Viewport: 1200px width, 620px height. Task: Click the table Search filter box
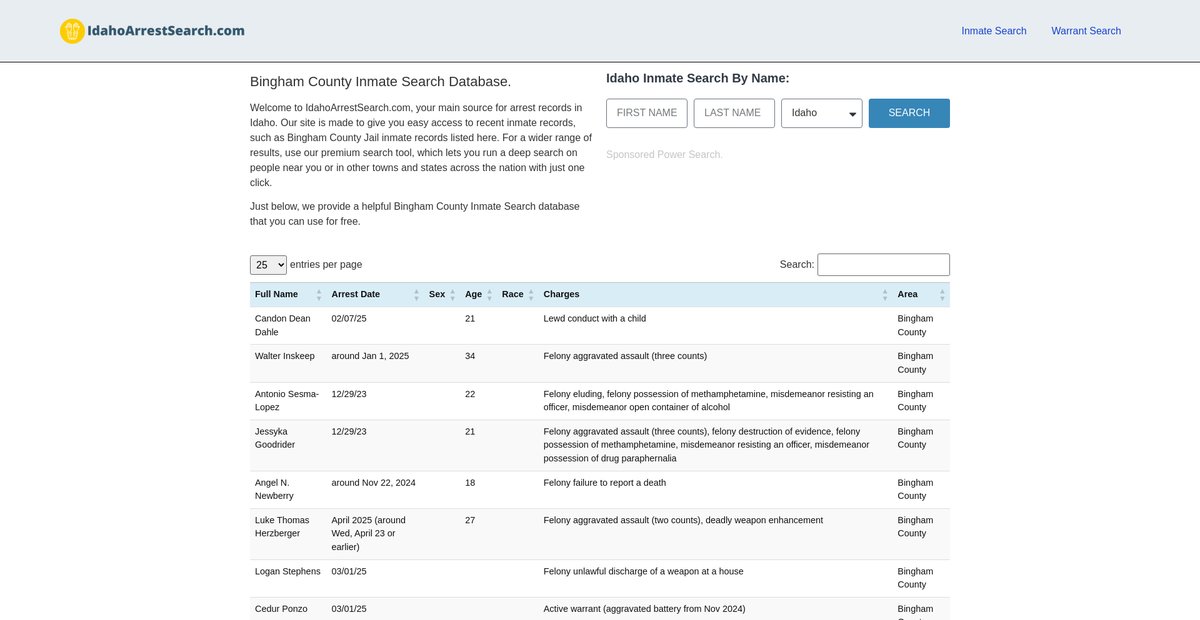883,265
